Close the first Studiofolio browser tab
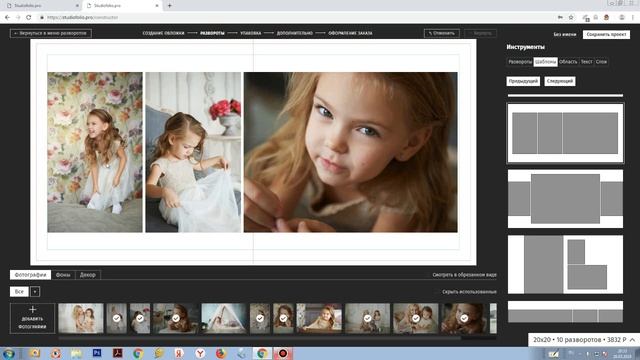 coord(77,6)
